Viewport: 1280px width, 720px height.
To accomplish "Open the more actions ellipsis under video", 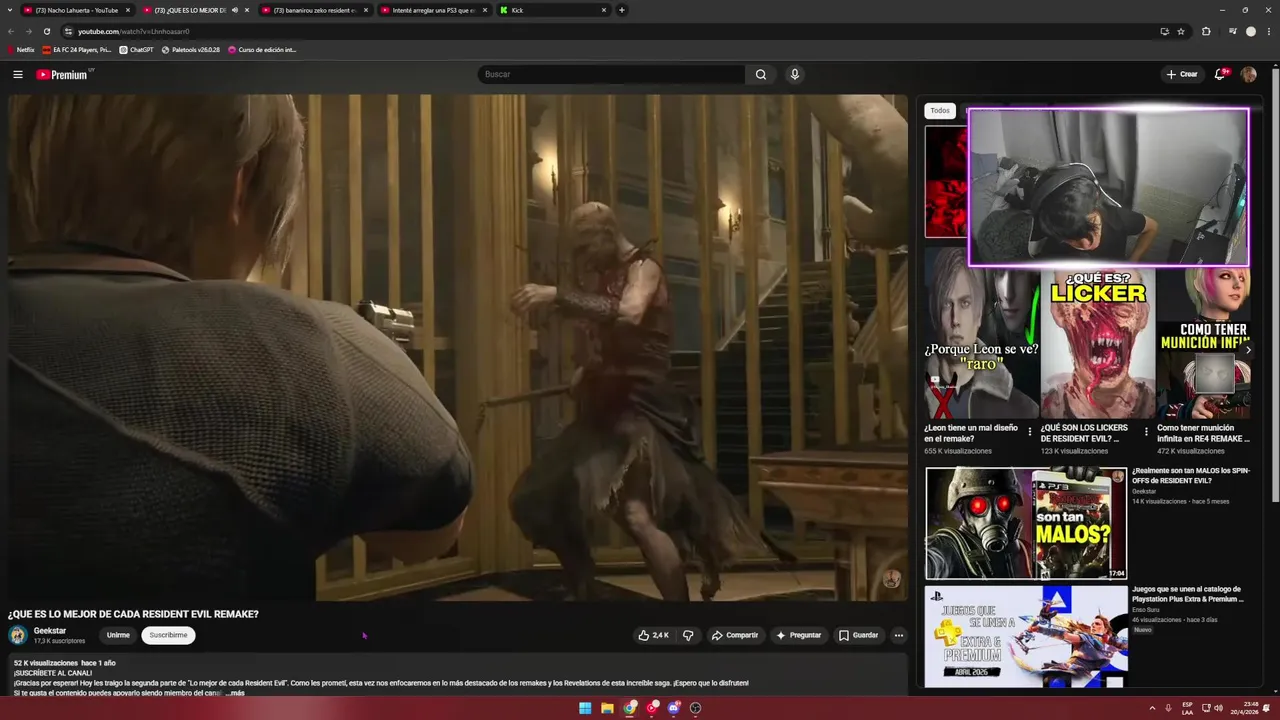I will point(898,635).
